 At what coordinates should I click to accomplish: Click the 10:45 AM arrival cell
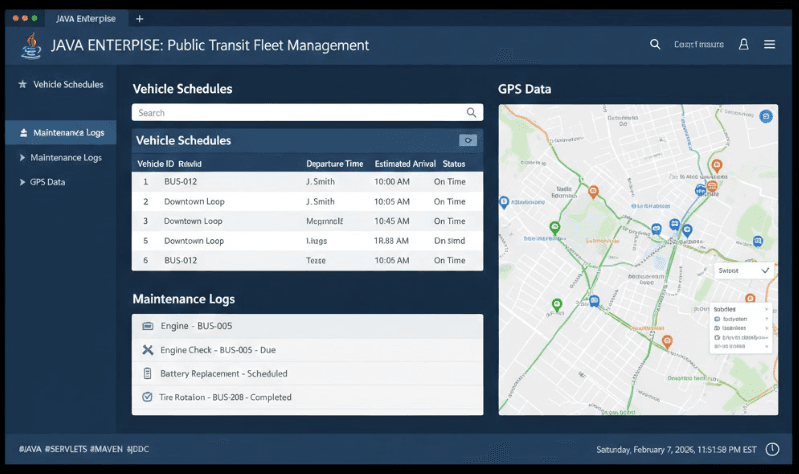tap(392, 221)
